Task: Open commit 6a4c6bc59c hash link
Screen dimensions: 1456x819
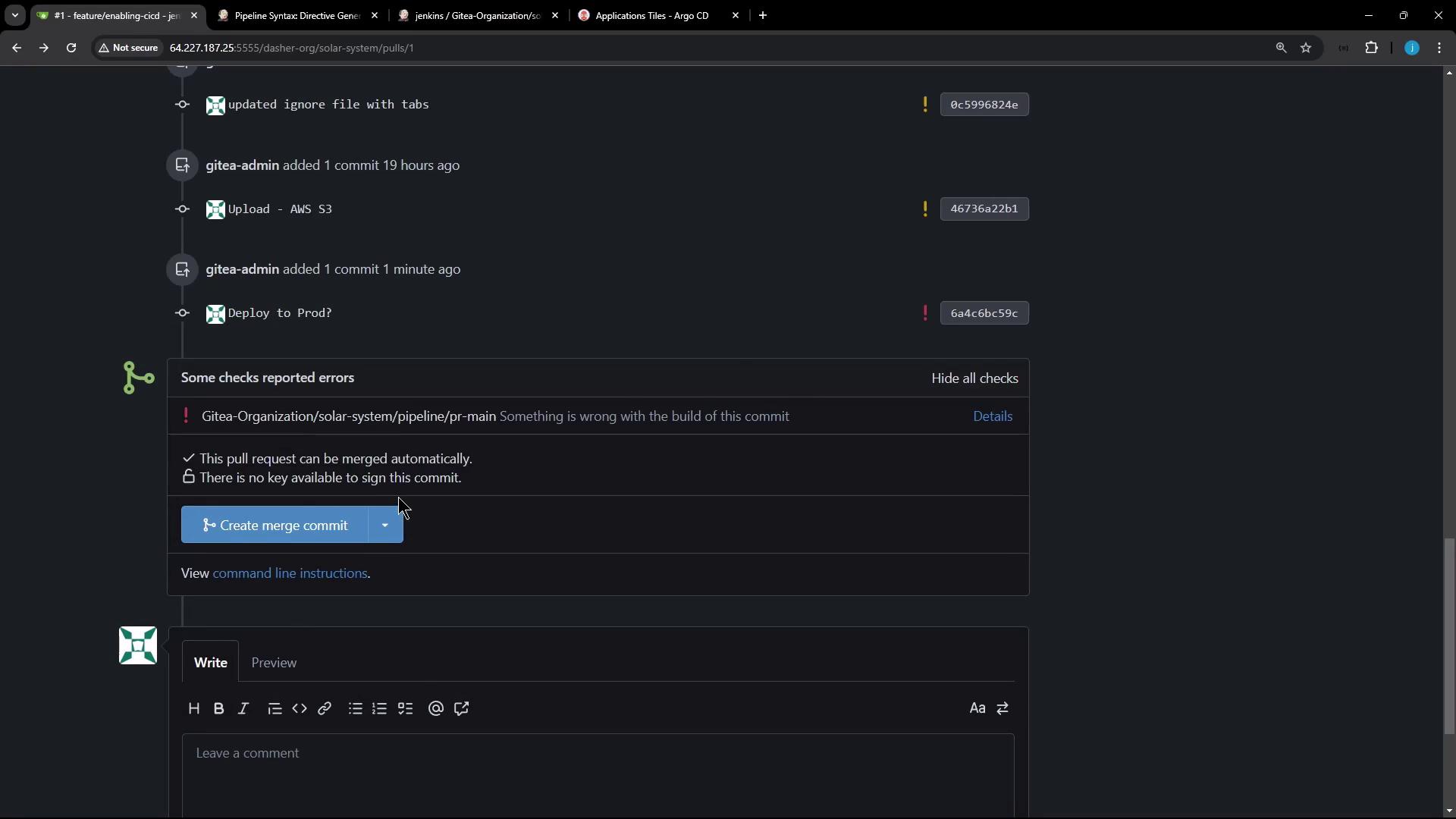Action: [984, 313]
